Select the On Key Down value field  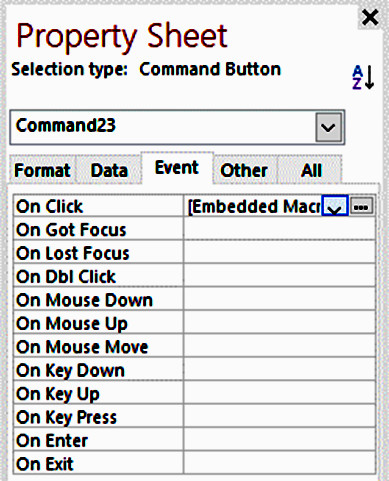point(280,370)
